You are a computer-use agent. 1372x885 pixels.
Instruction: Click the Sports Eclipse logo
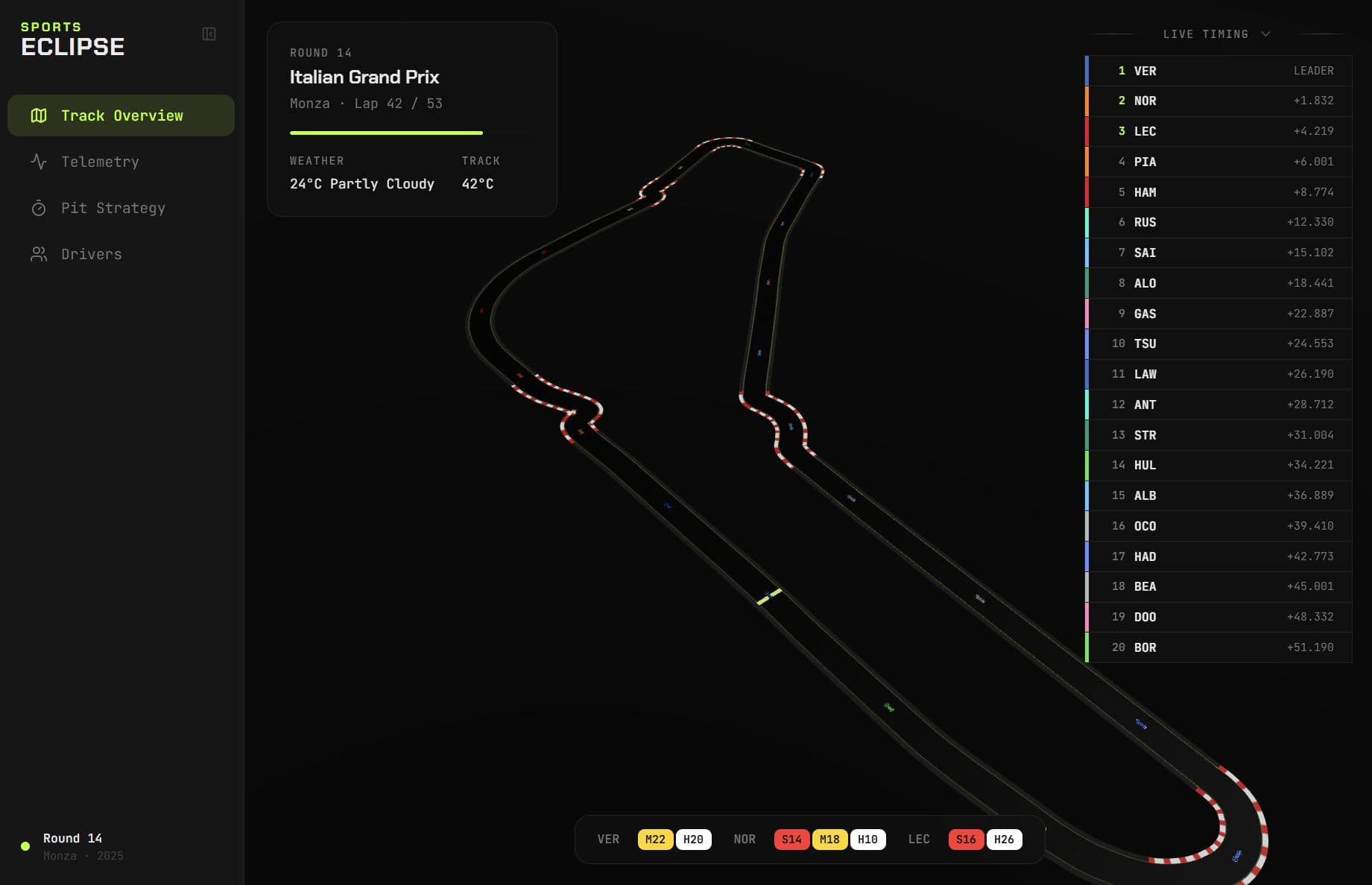click(x=72, y=39)
